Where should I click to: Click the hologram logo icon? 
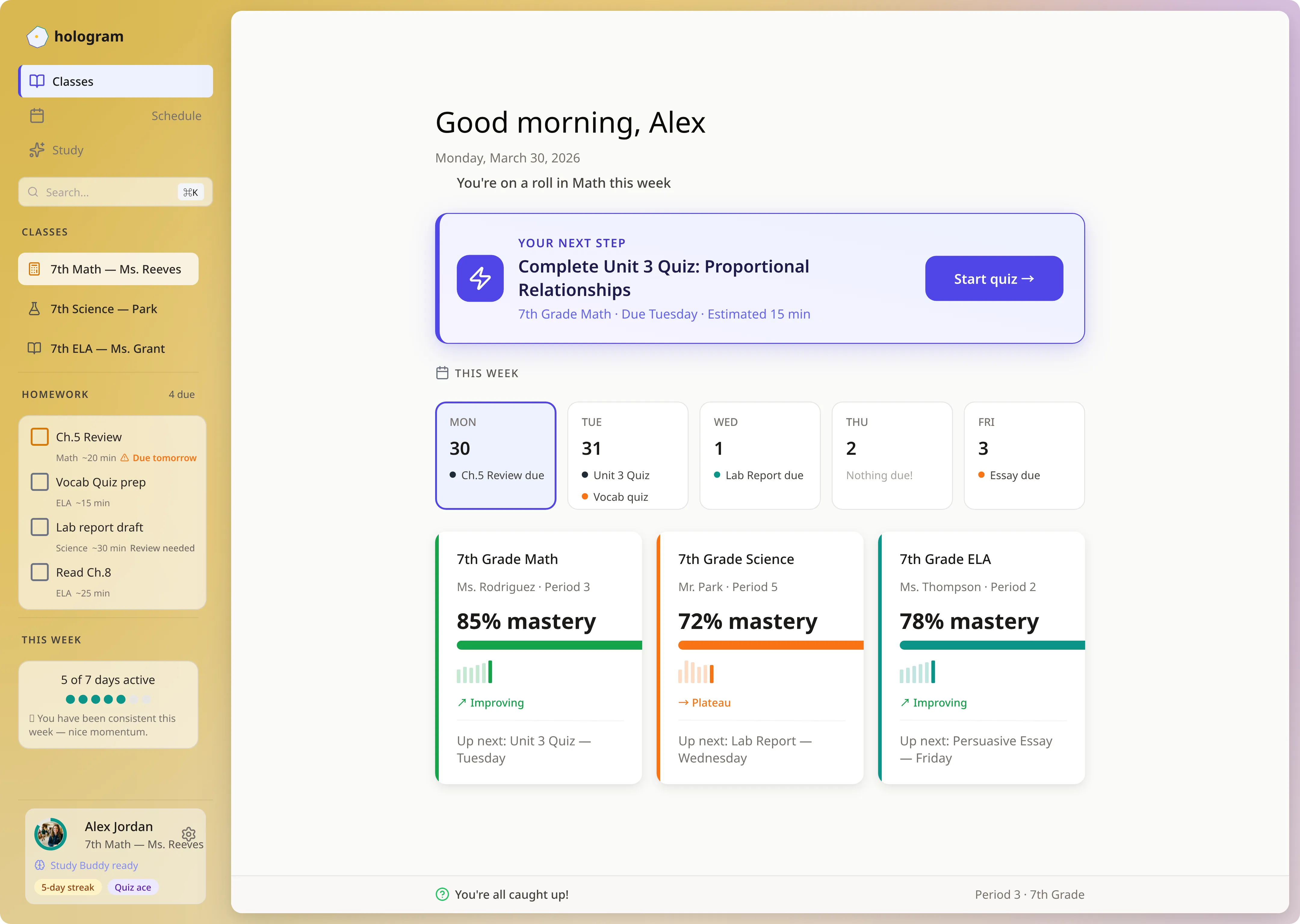(37, 36)
